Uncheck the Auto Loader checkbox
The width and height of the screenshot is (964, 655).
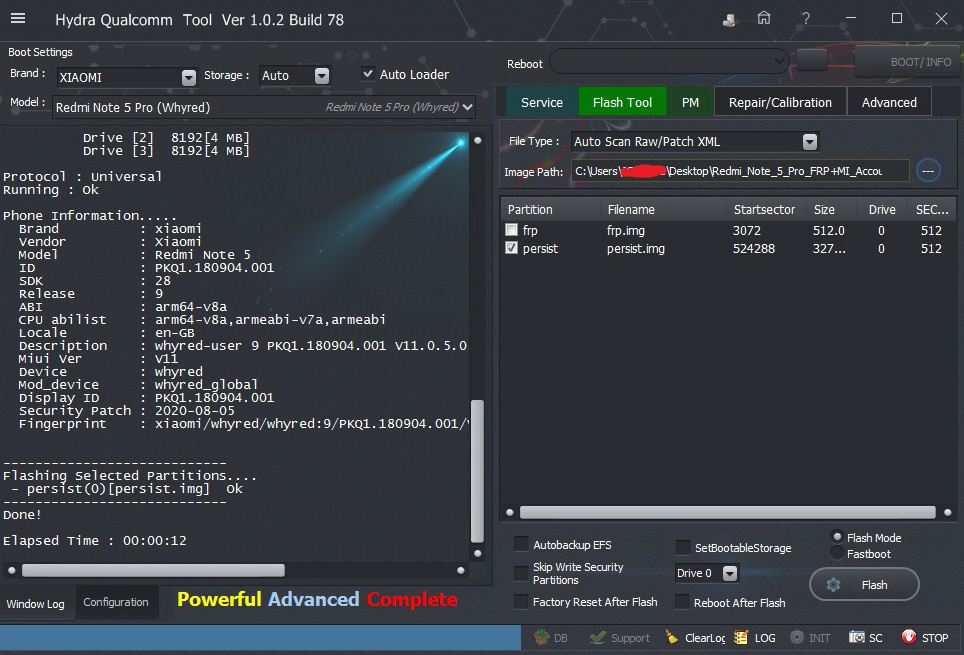click(368, 74)
